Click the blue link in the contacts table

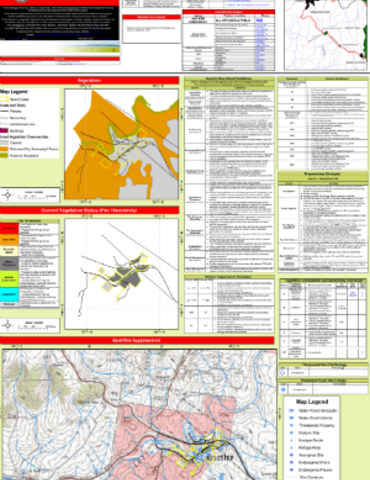pos(259,20)
